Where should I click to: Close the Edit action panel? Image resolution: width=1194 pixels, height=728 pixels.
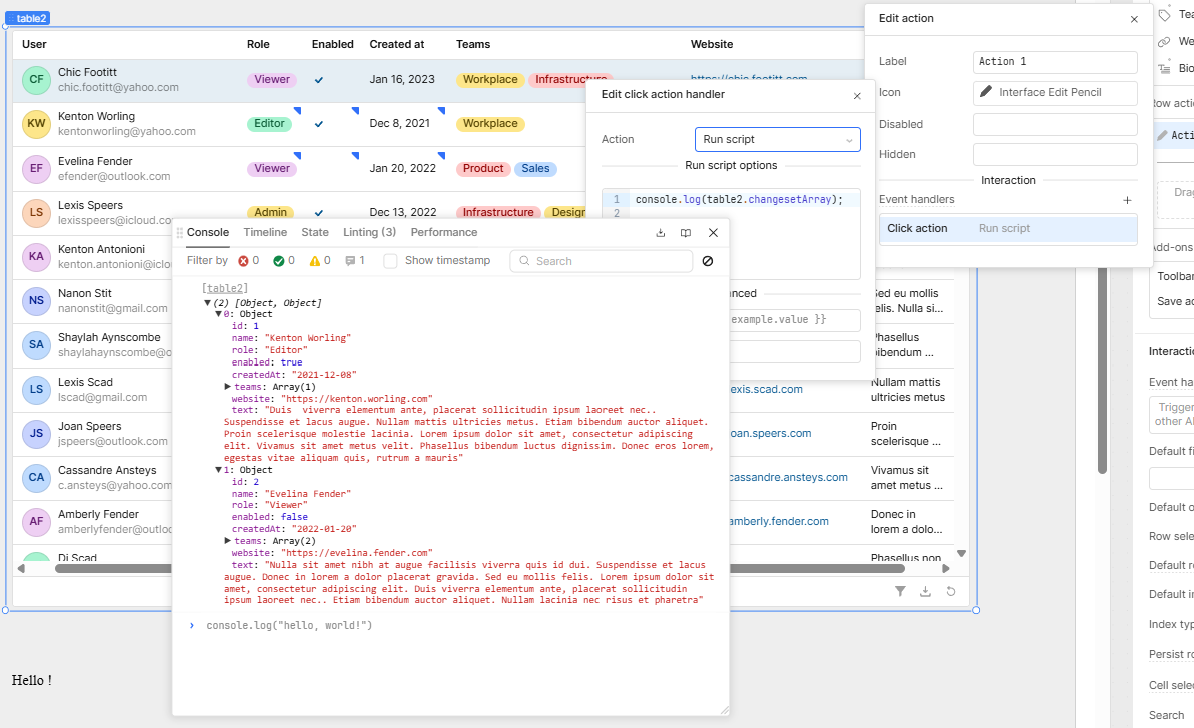[x=1134, y=19]
